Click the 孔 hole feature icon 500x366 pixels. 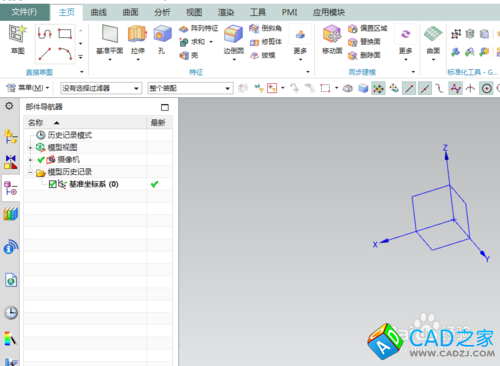click(162, 39)
